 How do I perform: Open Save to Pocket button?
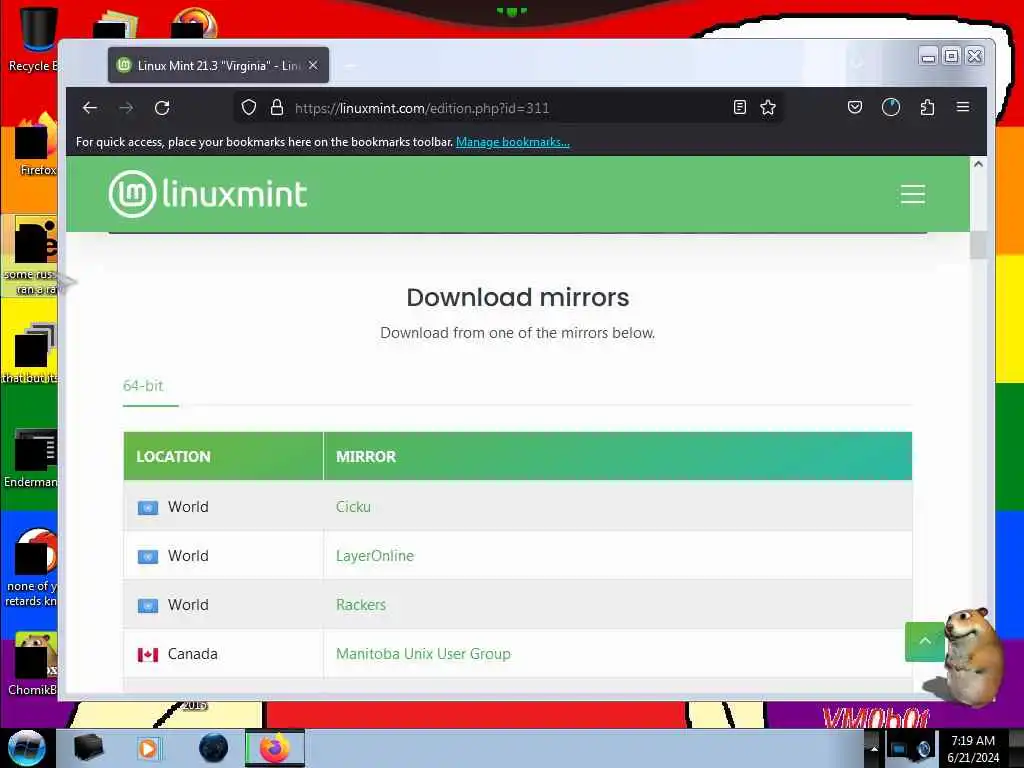(x=855, y=107)
